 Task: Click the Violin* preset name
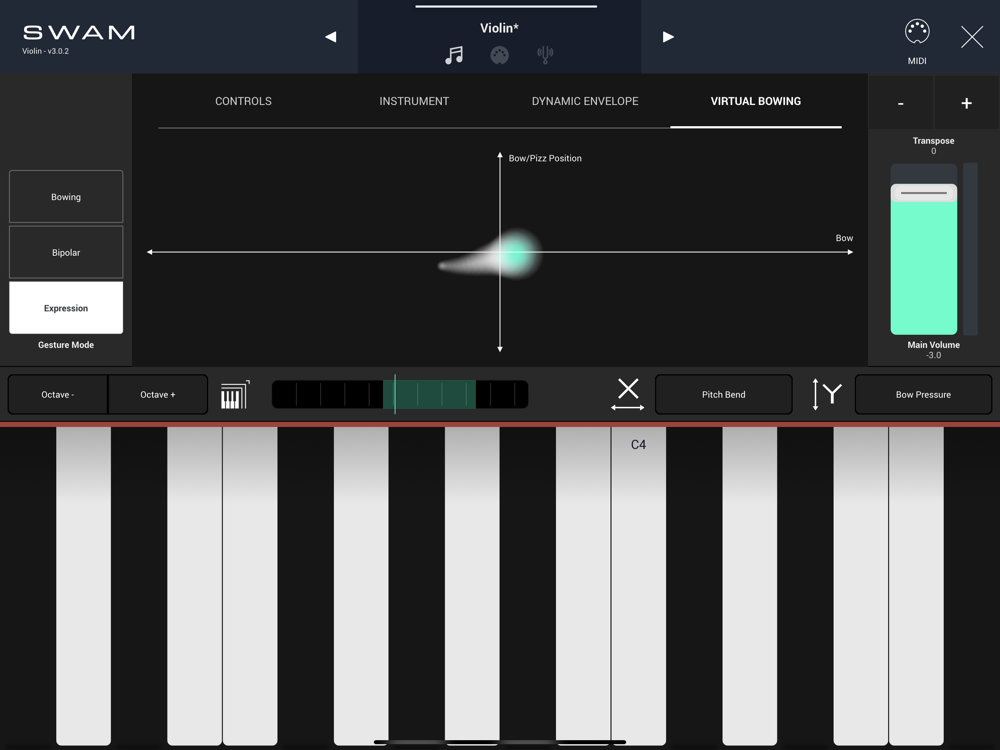(x=499, y=28)
